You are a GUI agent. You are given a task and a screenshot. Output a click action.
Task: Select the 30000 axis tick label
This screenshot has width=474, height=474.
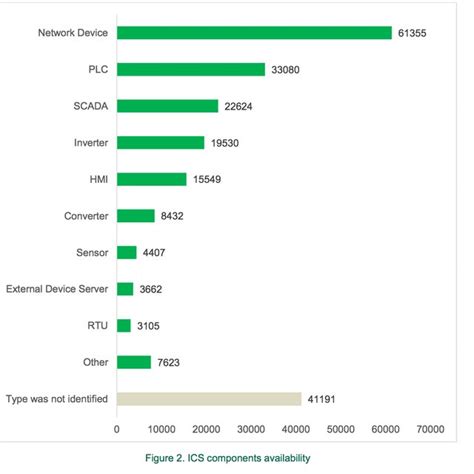click(251, 429)
